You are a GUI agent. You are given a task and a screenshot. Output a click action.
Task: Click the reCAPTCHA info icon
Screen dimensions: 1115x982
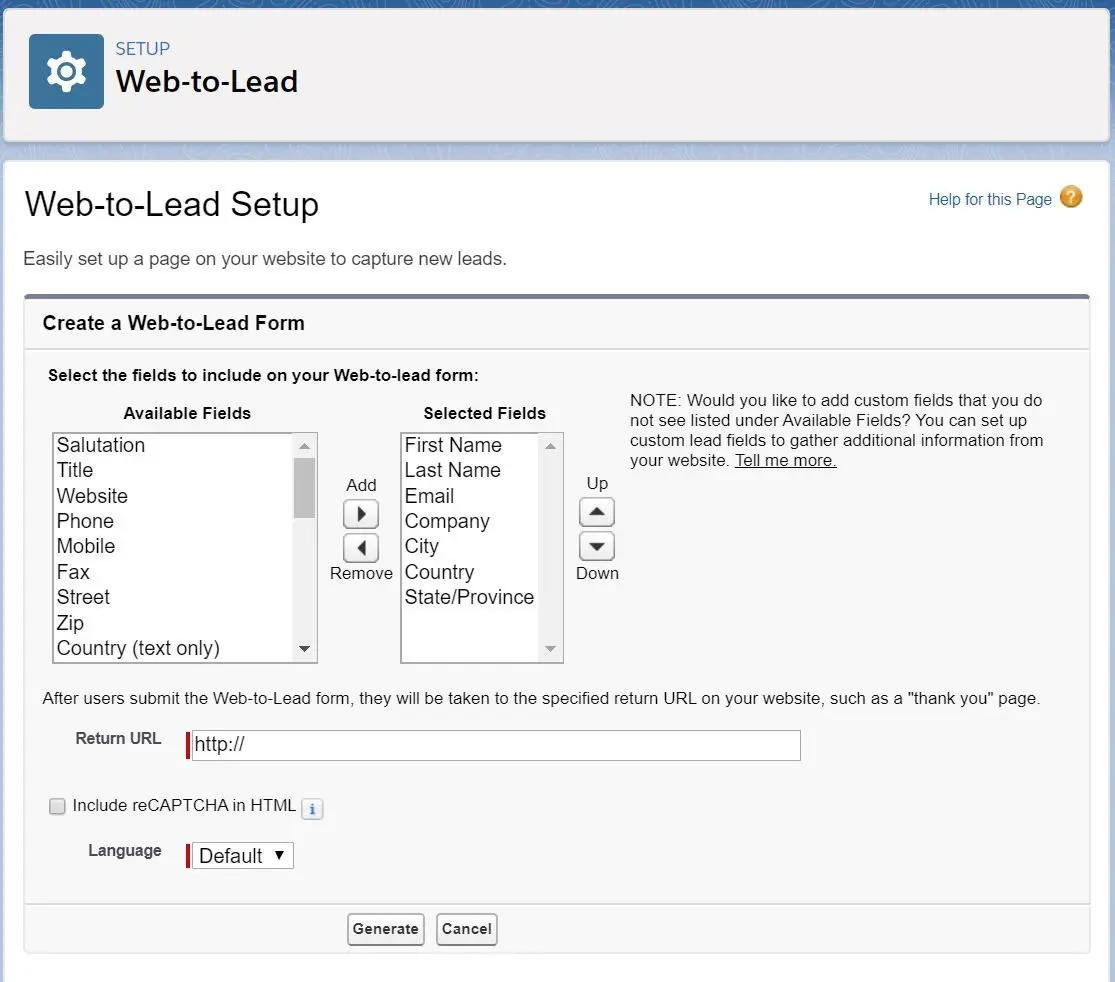(x=312, y=809)
